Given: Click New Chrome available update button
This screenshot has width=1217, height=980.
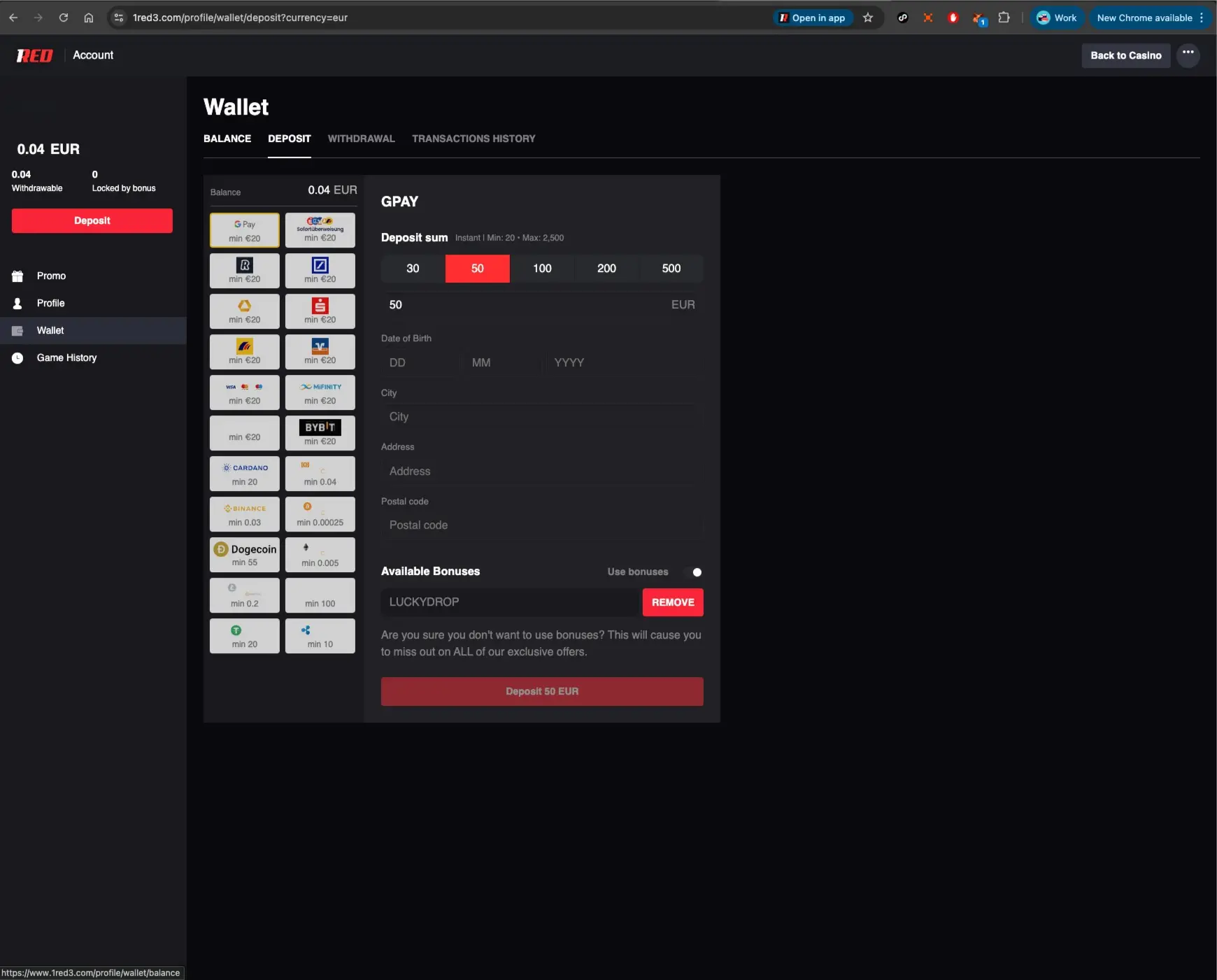Looking at the screenshot, I should tap(1150, 17).
